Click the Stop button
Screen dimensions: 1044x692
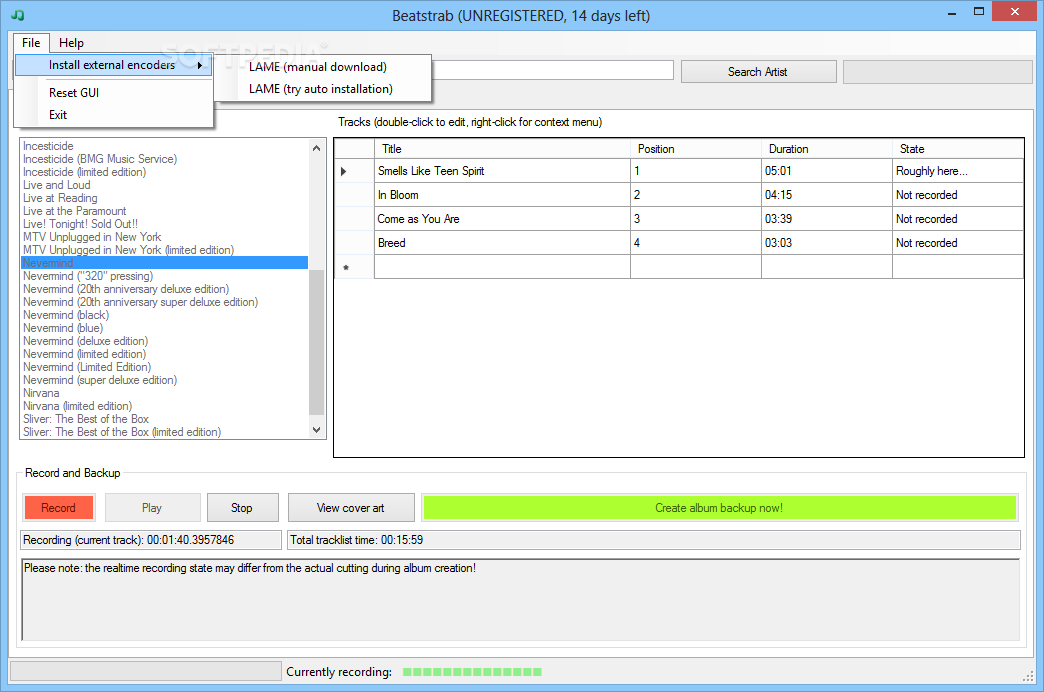(242, 508)
